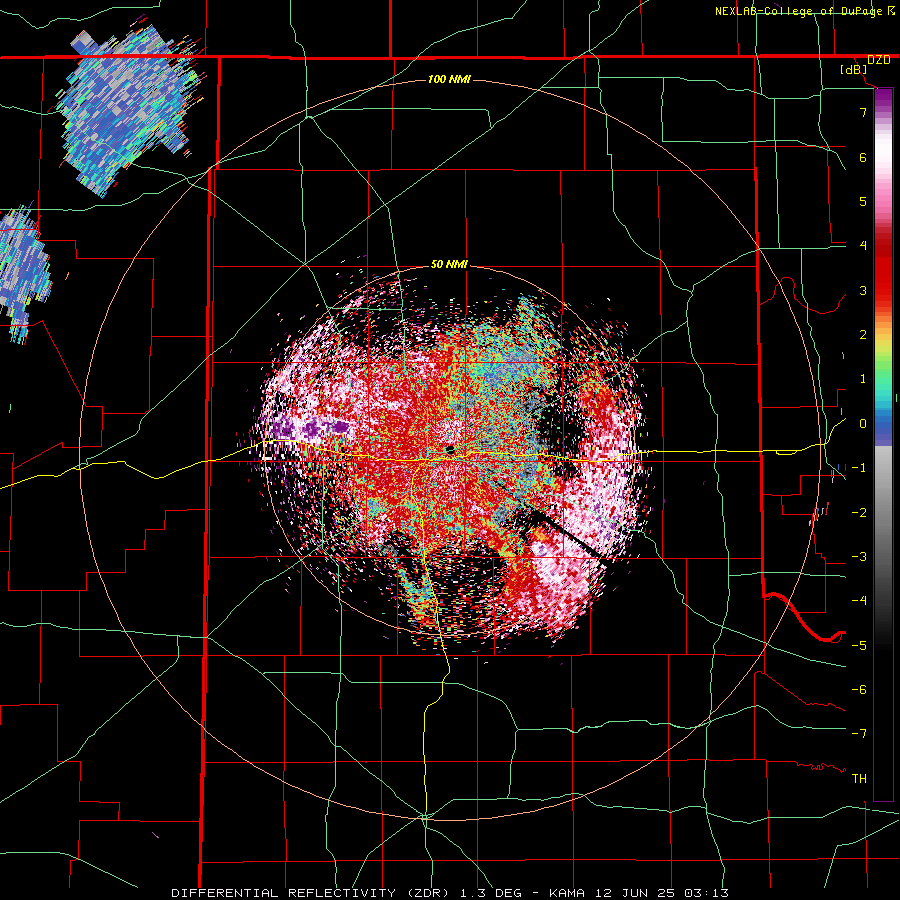This screenshot has height=900, width=900.
Task: Click the "-6" value on the color scale
Action: pyautogui.click(x=859, y=690)
